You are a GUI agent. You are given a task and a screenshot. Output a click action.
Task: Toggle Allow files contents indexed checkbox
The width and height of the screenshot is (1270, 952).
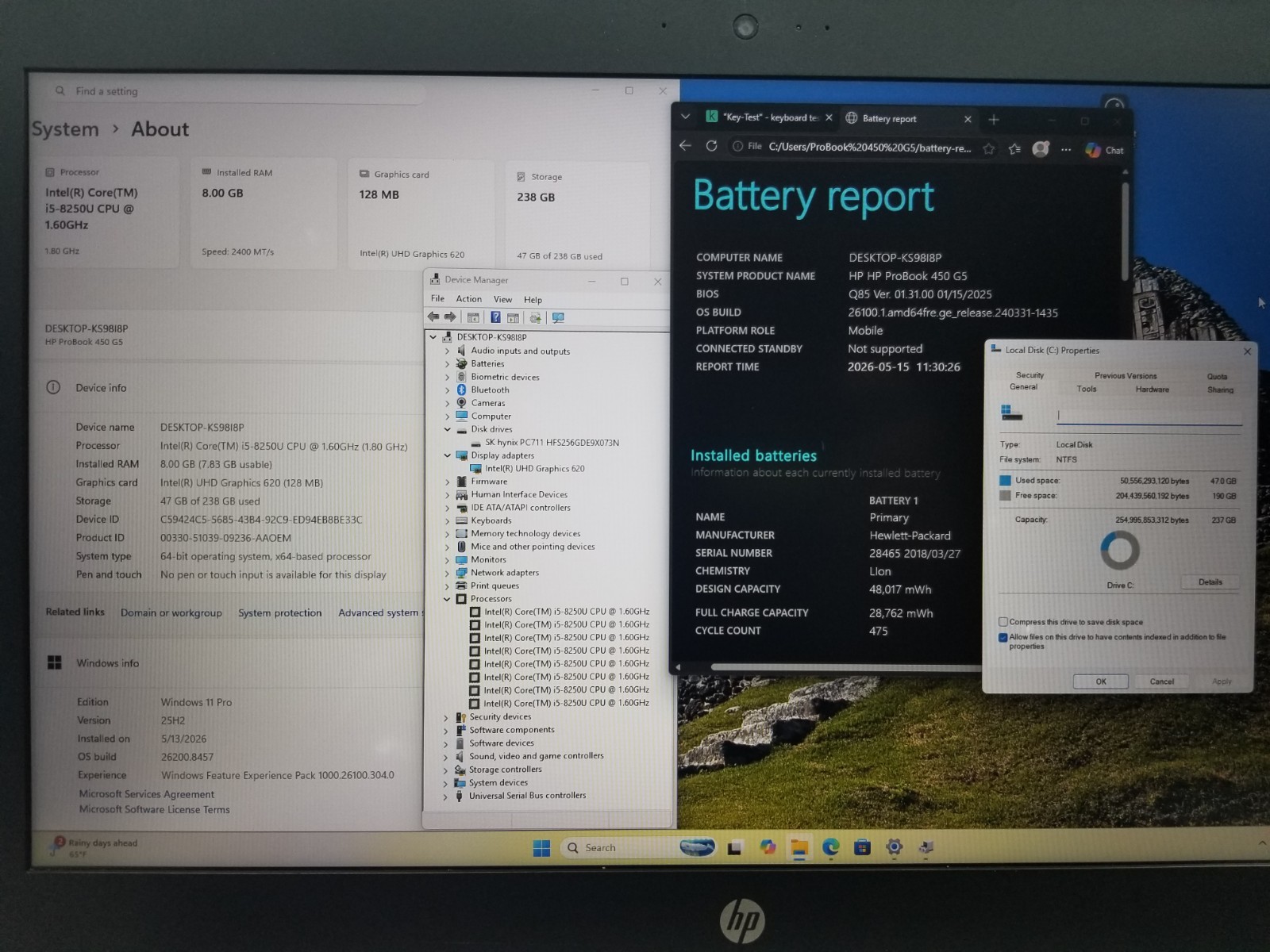1003,637
